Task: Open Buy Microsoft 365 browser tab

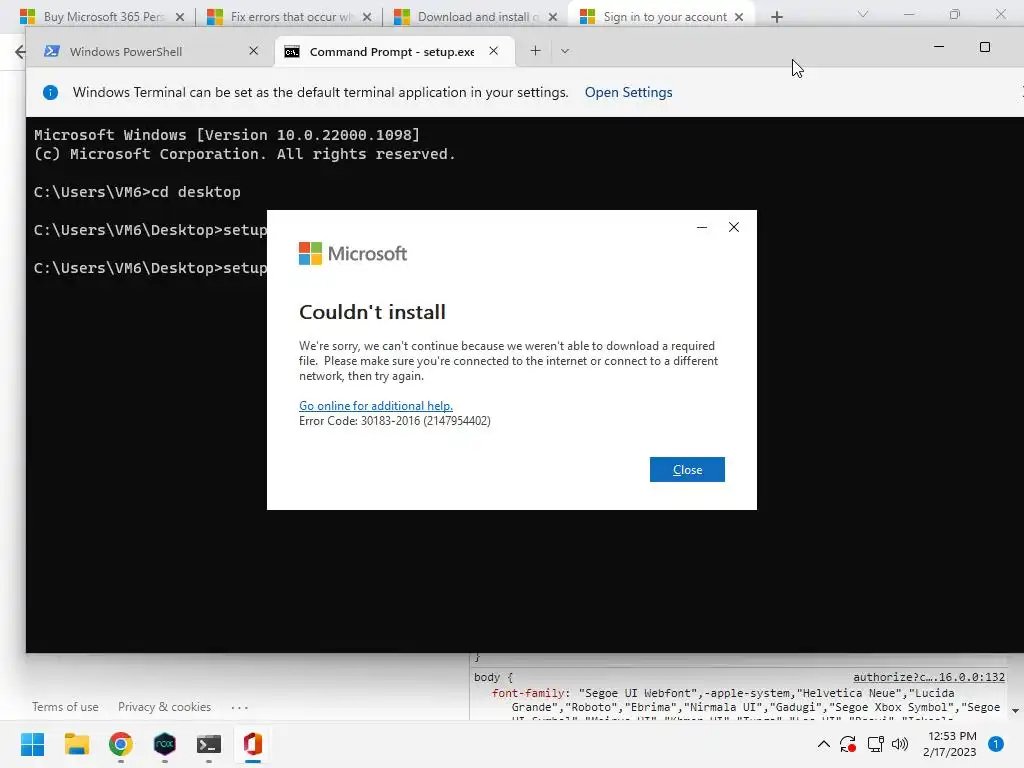Action: tap(102, 16)
